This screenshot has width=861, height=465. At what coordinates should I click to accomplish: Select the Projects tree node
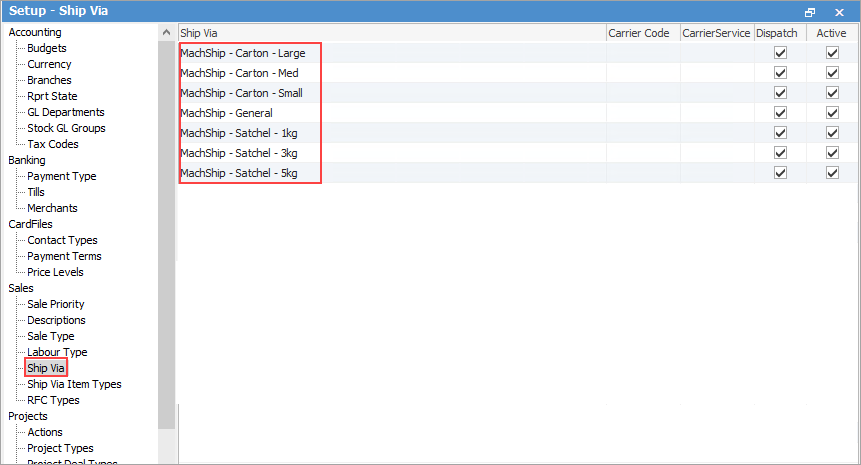tap(27, 416)
